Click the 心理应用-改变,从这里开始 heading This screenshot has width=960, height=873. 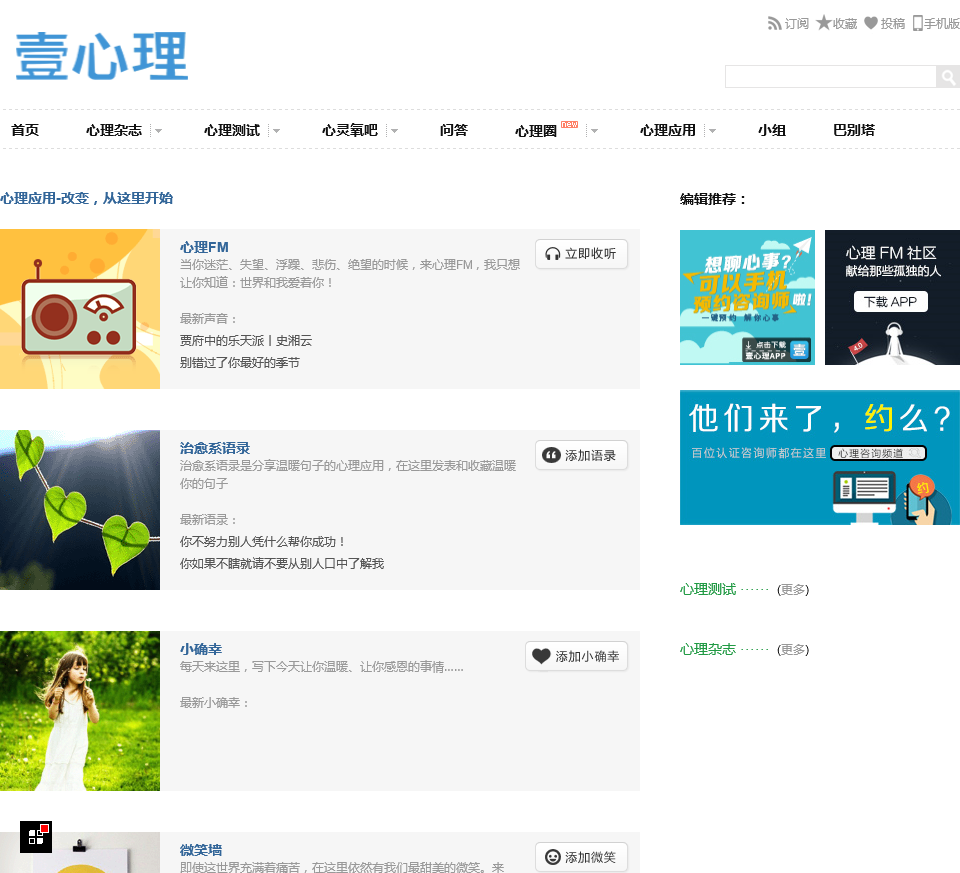[86, 198]
